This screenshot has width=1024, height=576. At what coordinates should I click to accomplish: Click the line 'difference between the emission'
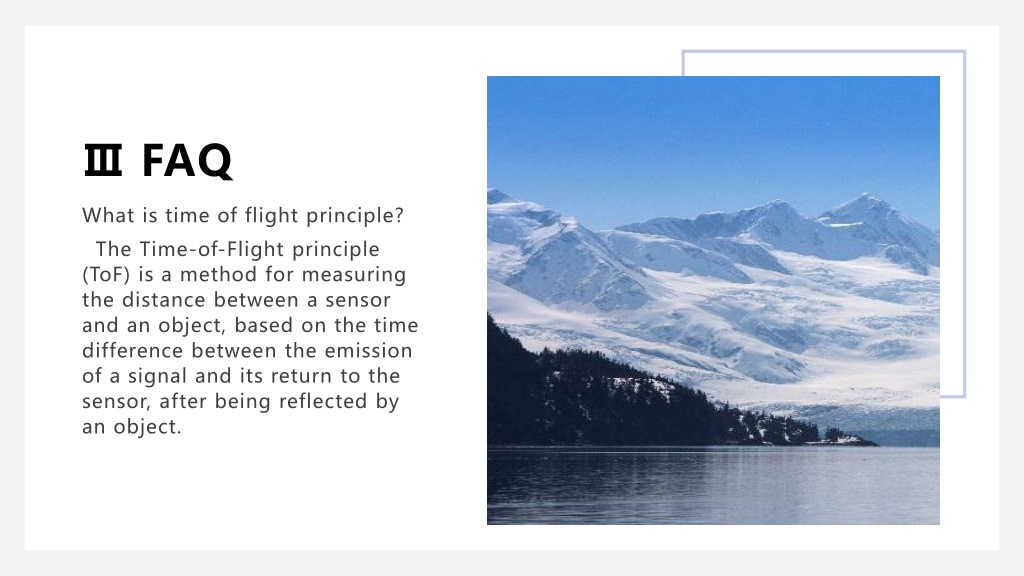tap(248, 351)
